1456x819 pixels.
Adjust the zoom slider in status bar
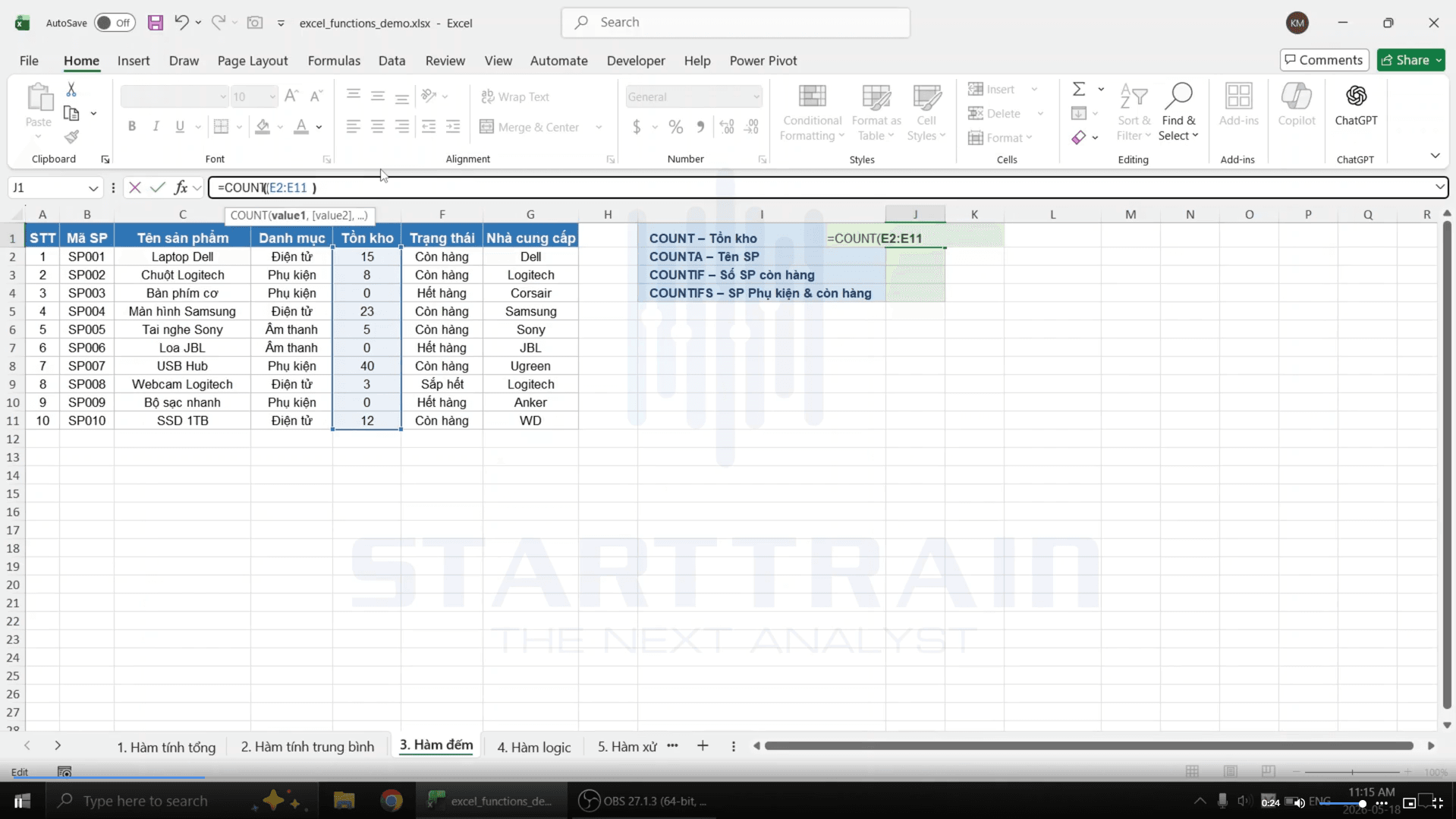tap(1352, 772)
